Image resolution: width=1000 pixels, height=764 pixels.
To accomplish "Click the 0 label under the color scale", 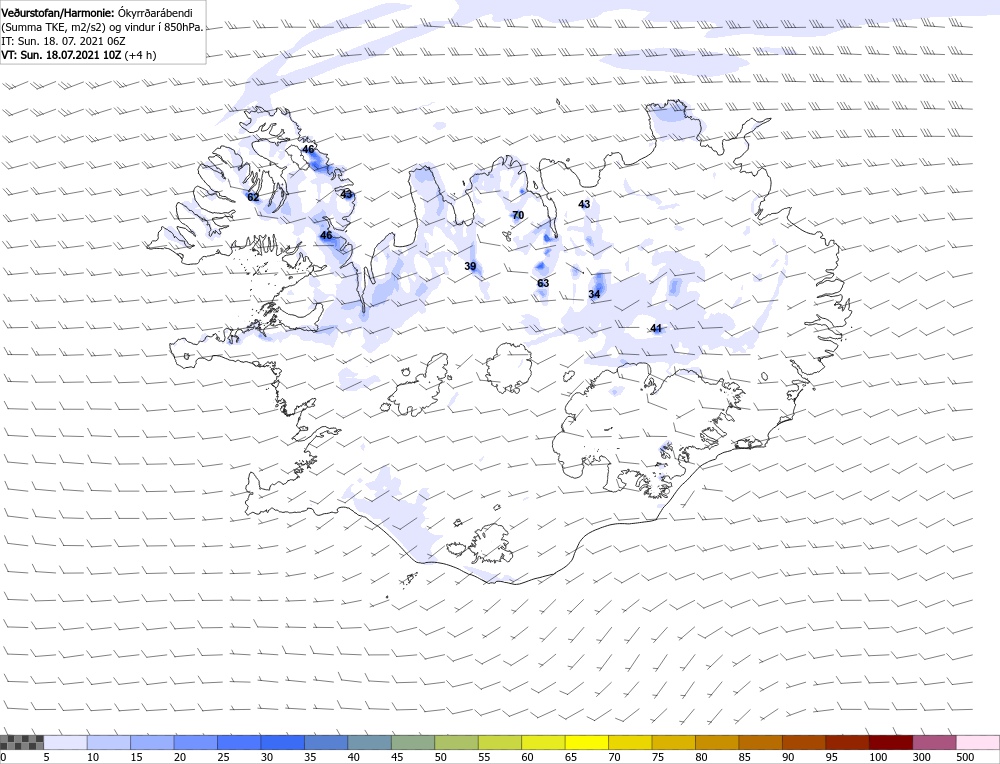I will pyautogui.click(x=3, y=757).
